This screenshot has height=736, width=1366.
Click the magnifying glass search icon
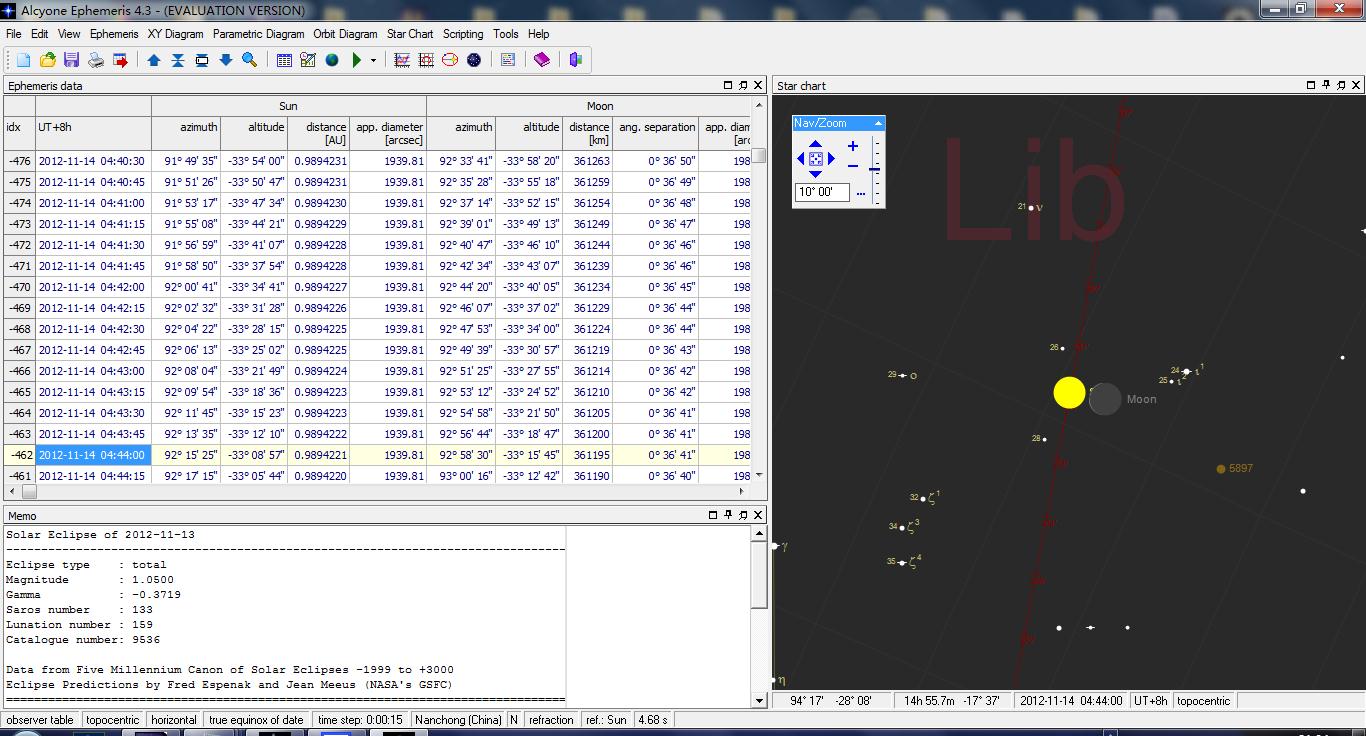[250, 60]
